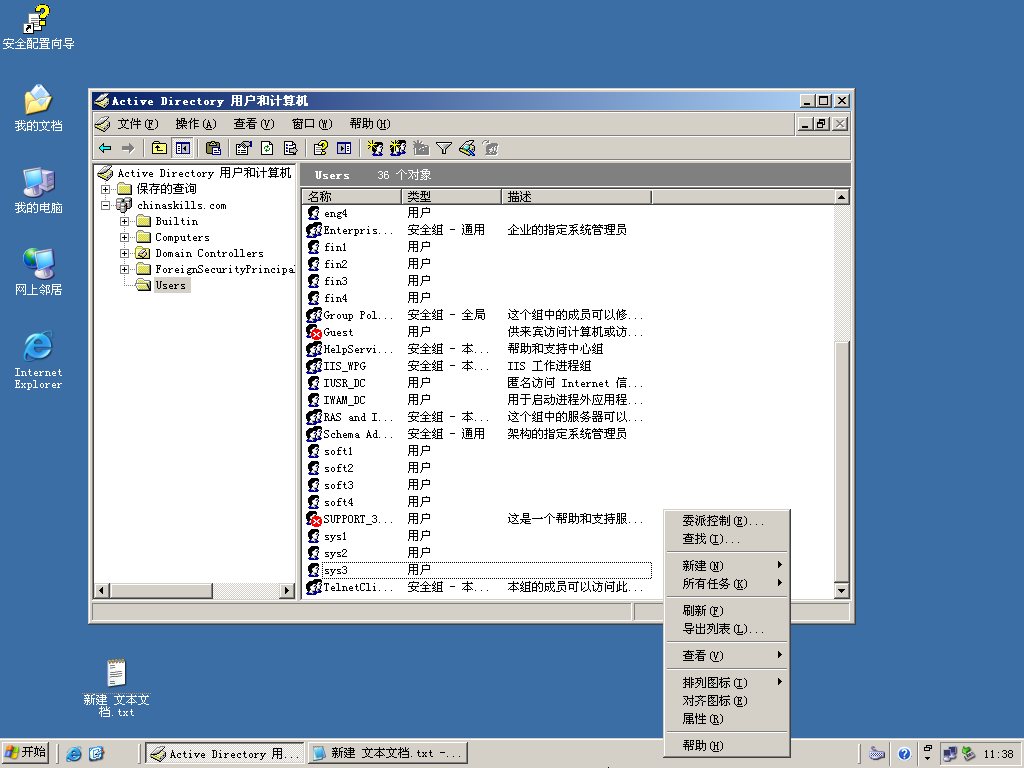
Task: Open the 查看 menu in menu bar
Action: pyautogui.click(x=254, y=124)
